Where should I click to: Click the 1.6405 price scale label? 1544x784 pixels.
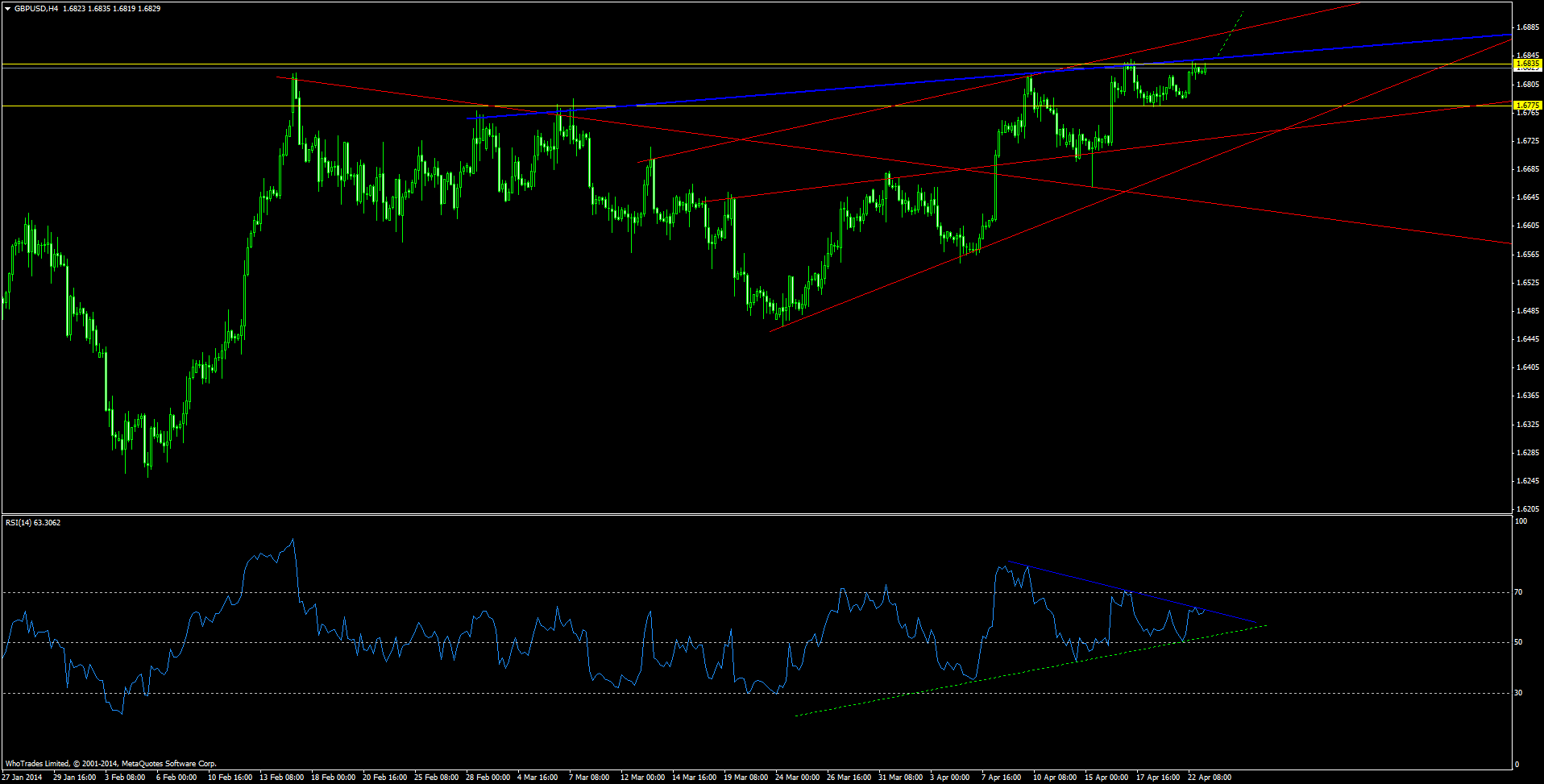click(x=1528, y=367)
